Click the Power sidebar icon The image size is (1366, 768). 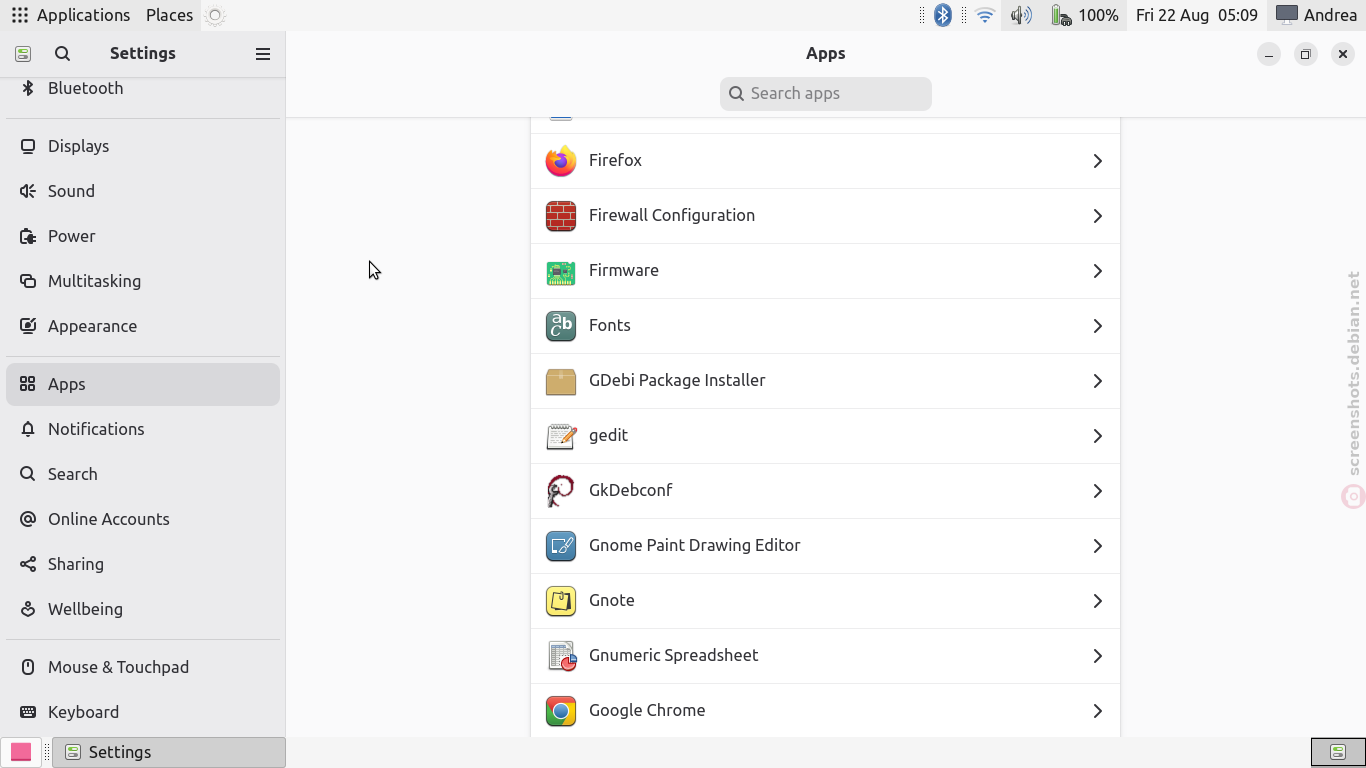[x=28, y=236]
